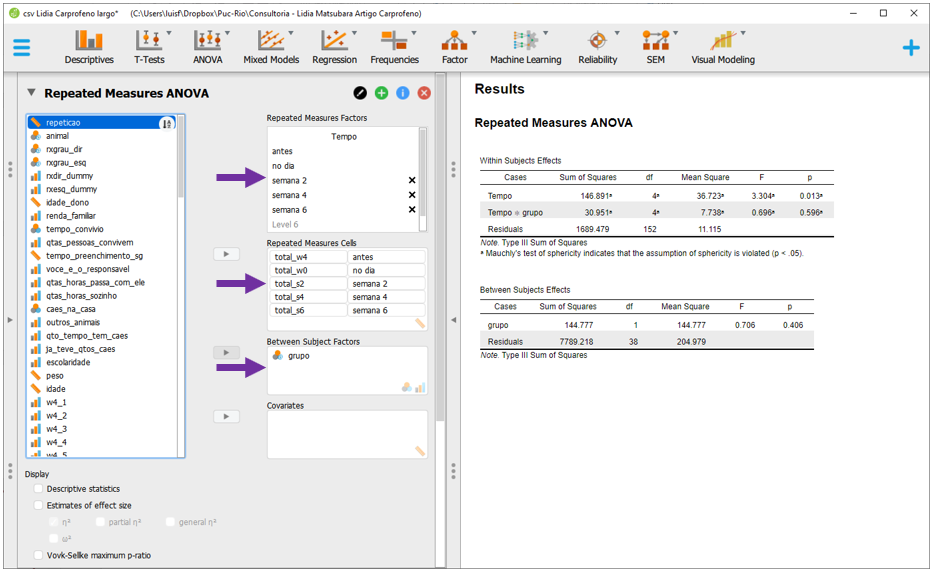Remove the semana 6 factor level

pos(412,210)
